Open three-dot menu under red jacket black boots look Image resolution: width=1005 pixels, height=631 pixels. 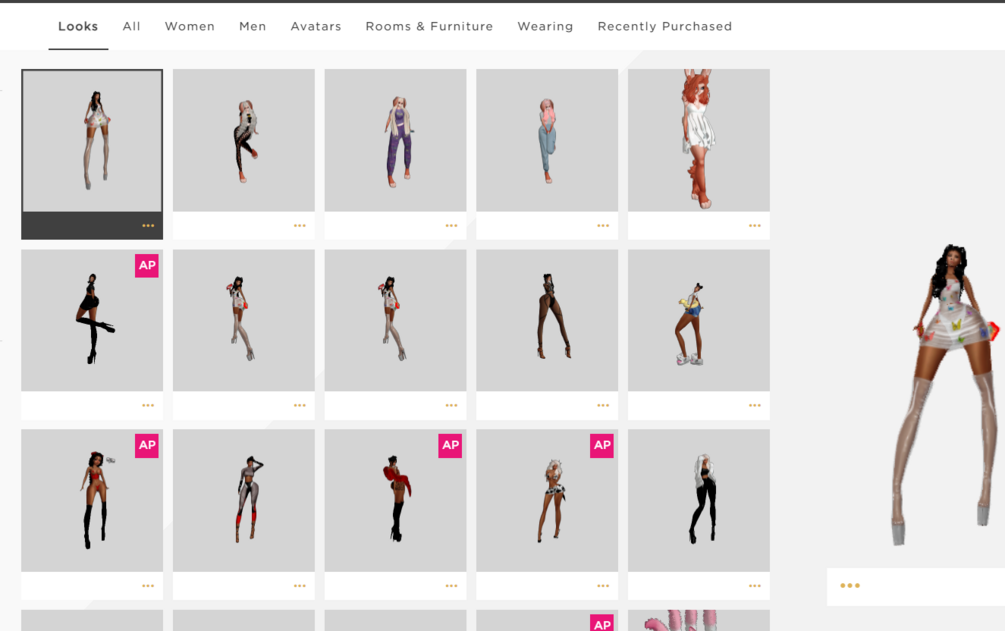coord(451,585)
